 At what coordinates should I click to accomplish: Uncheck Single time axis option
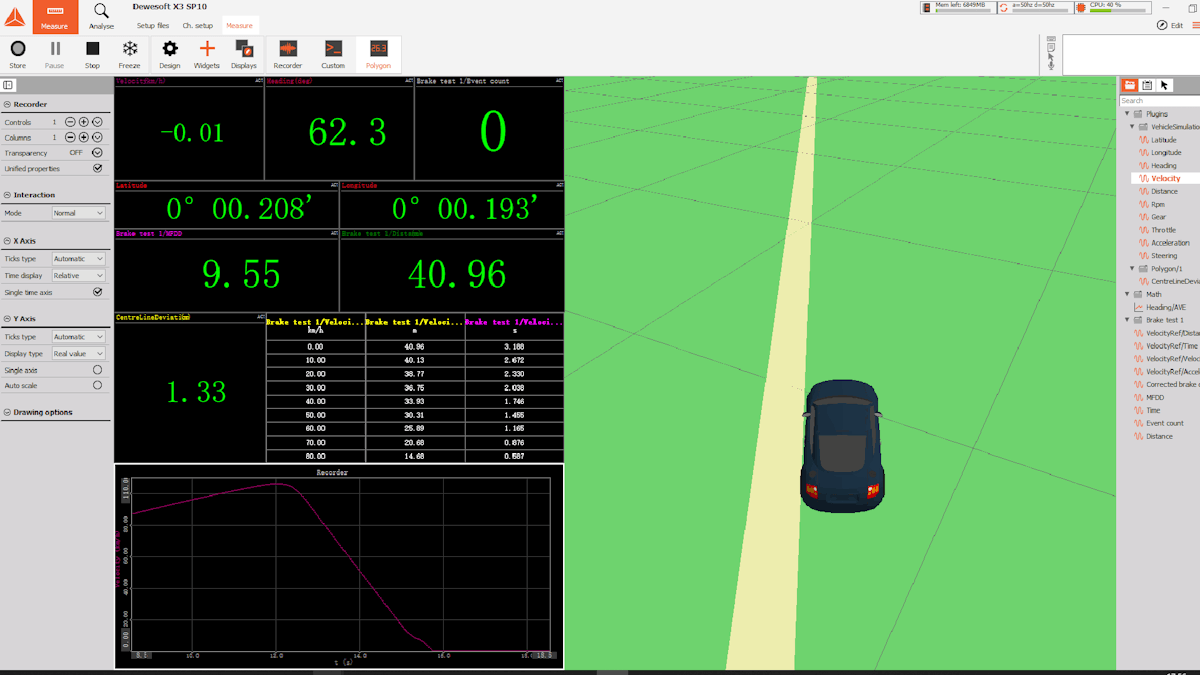pyautogui.click(x=97, y=292)
